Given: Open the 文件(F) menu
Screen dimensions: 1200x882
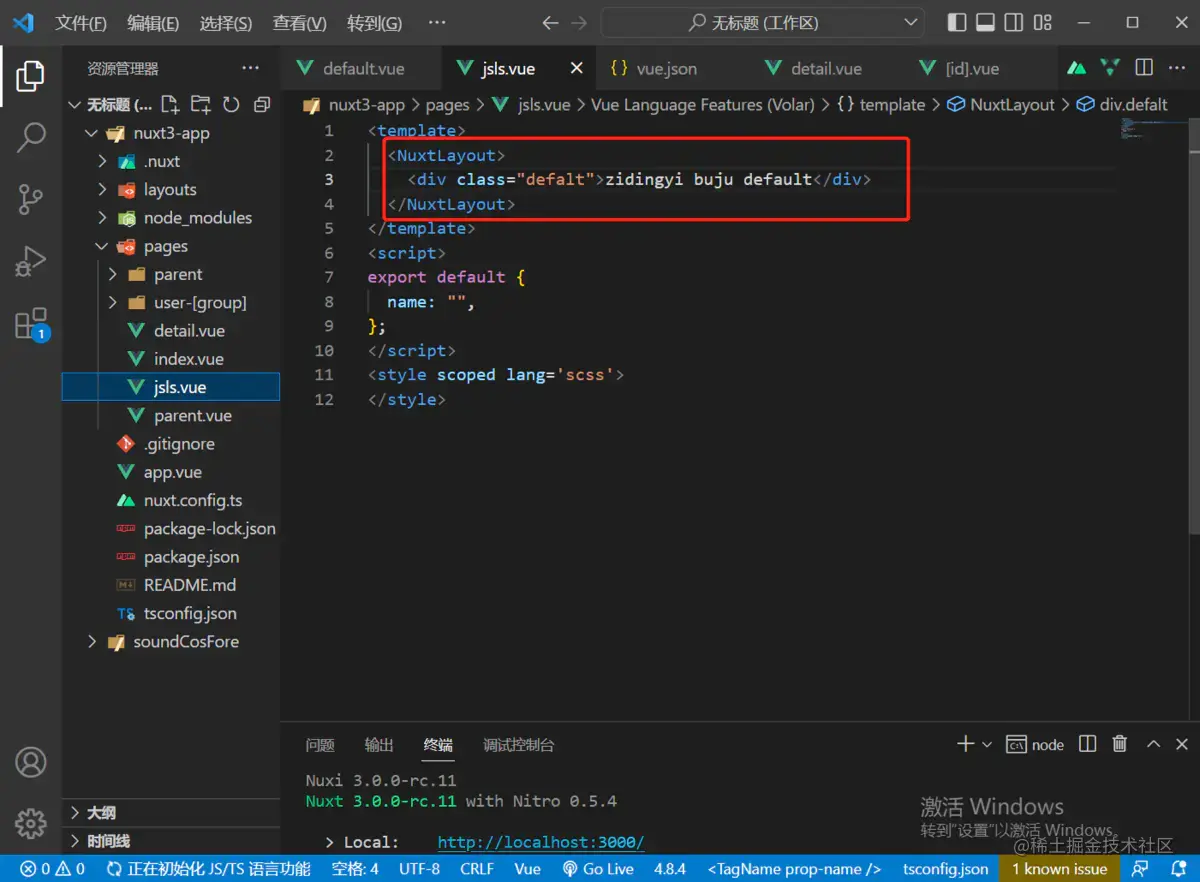Looking at the screenshot, I should pyautogui.click(x=80, y=23).
